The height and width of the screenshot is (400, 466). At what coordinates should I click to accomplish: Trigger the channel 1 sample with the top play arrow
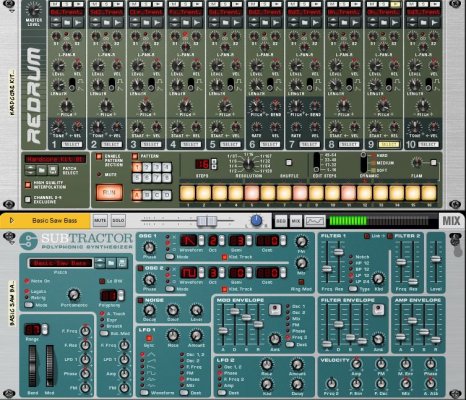click(x=79, y=4)
